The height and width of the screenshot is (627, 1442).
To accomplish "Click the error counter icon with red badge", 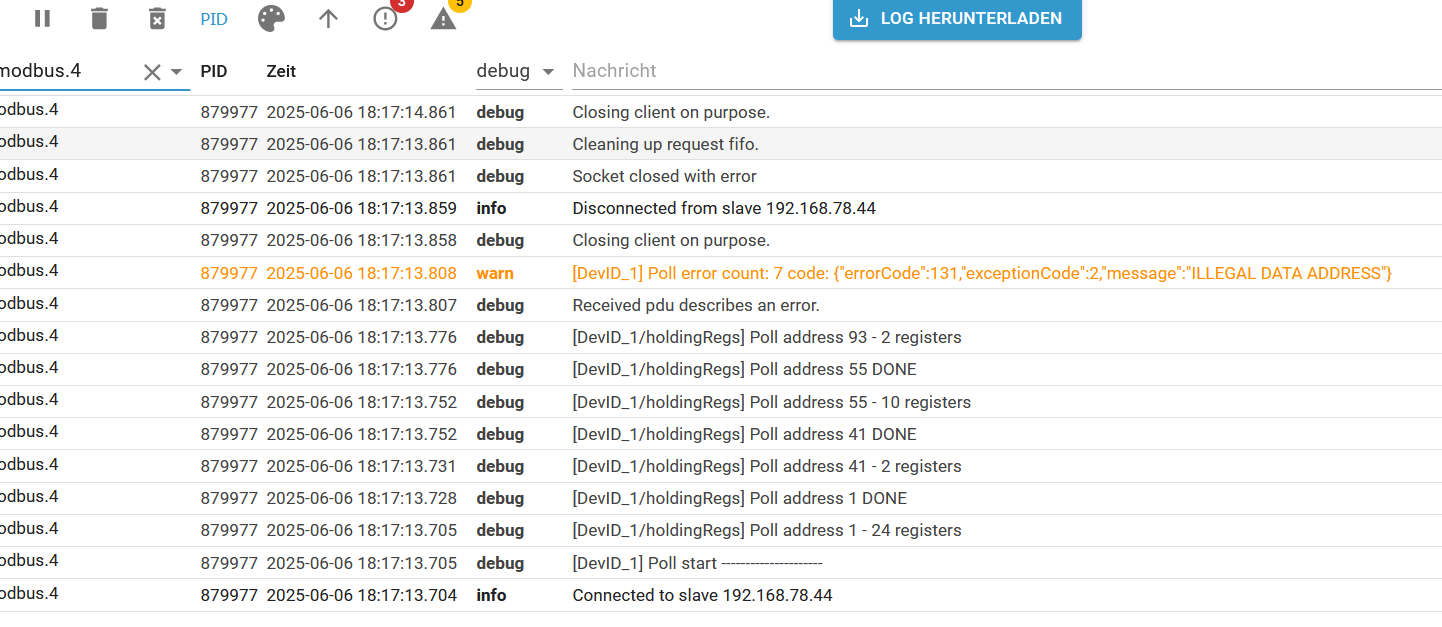I will point(386,18).
